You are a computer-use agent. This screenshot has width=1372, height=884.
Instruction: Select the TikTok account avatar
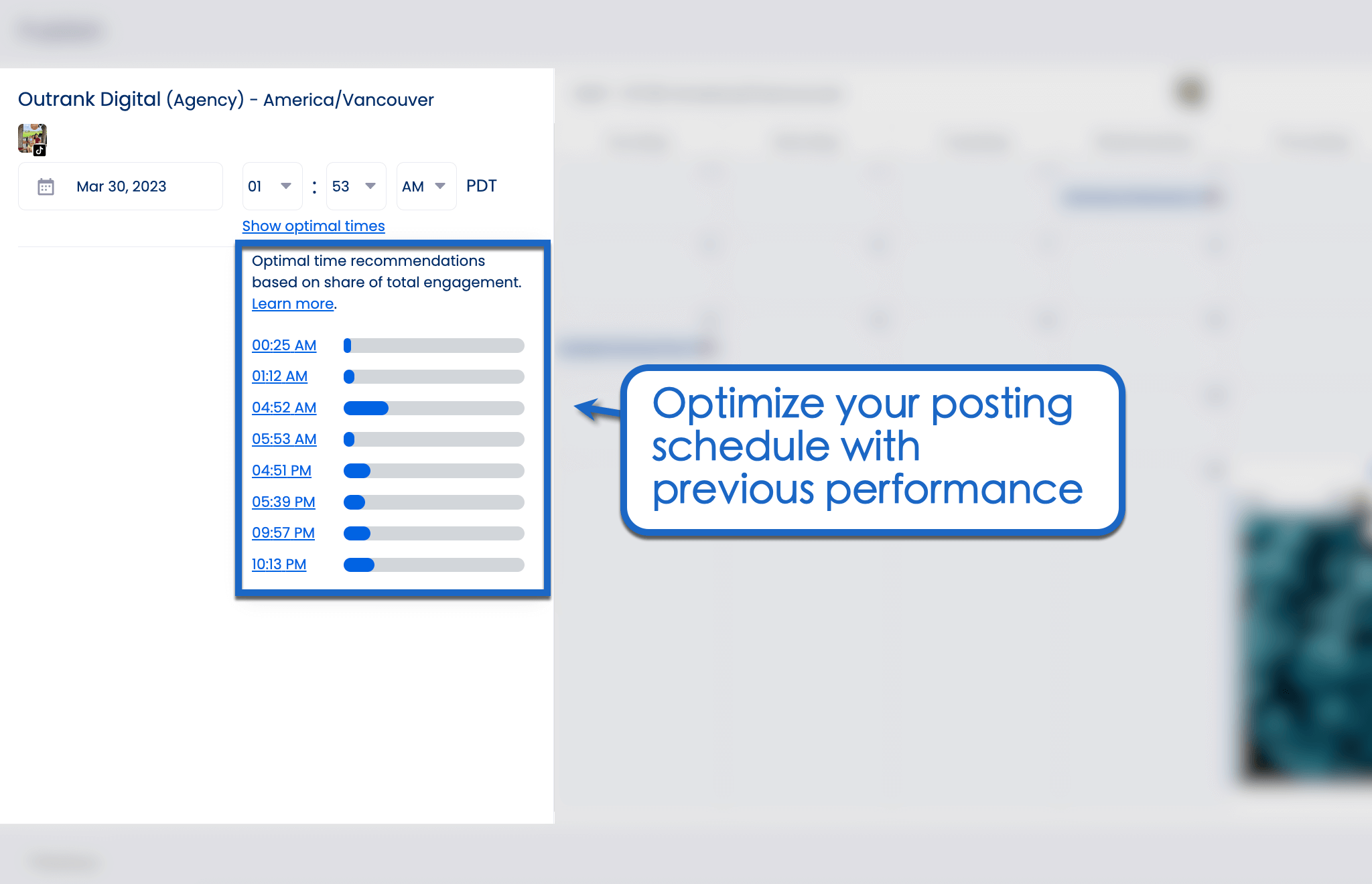(x=31, y=138)
